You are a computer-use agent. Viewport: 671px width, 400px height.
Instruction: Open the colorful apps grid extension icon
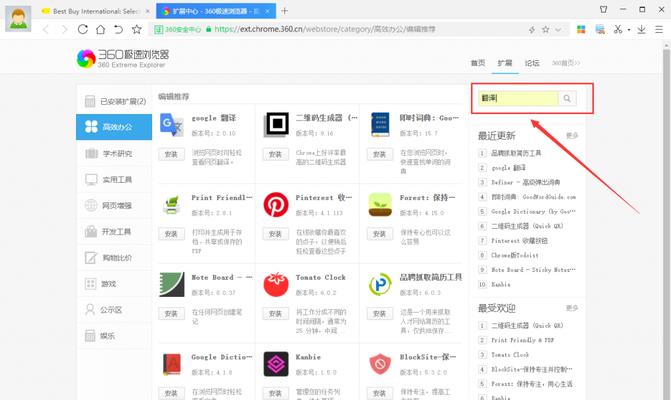[x=581, y=29]
